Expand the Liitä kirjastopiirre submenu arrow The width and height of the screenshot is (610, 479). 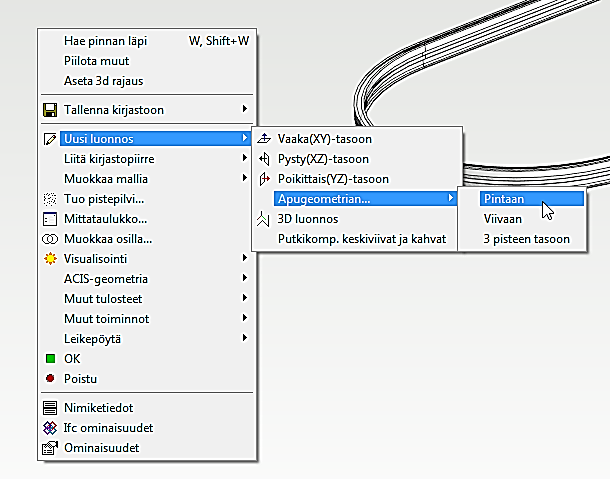[x=245, y=158]
